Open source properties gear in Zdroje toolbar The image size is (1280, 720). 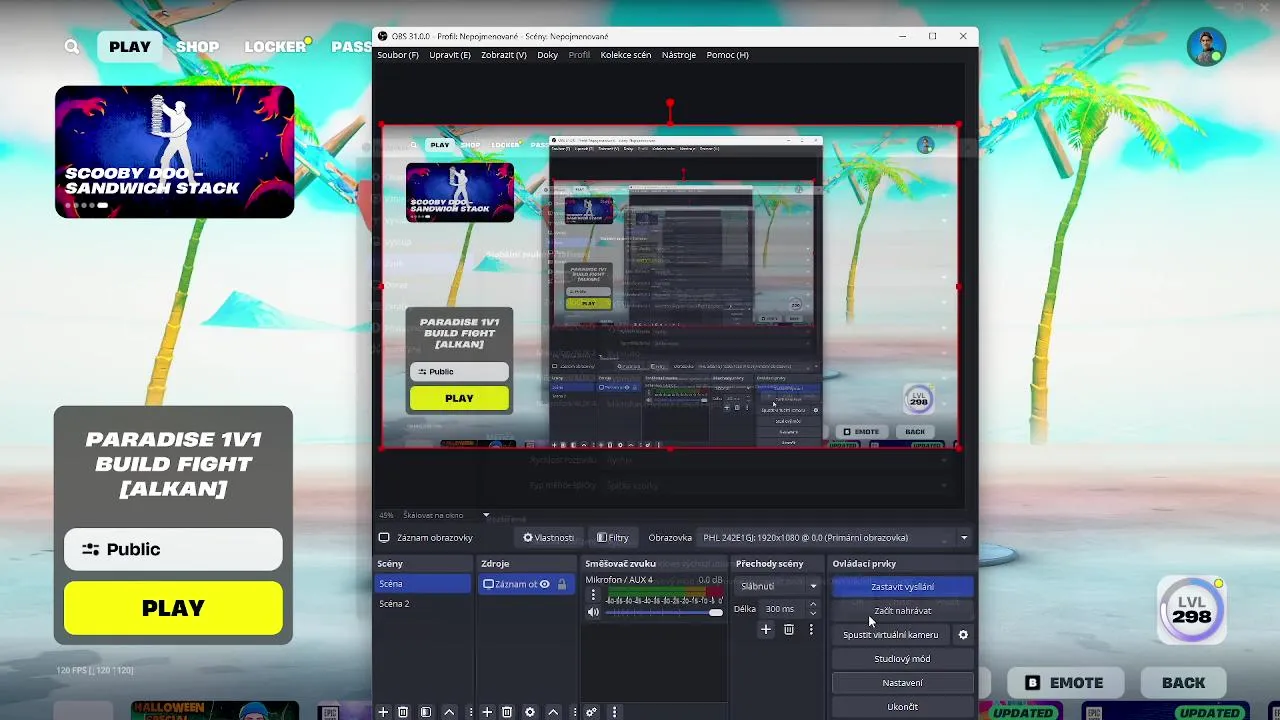pos(530,712)
